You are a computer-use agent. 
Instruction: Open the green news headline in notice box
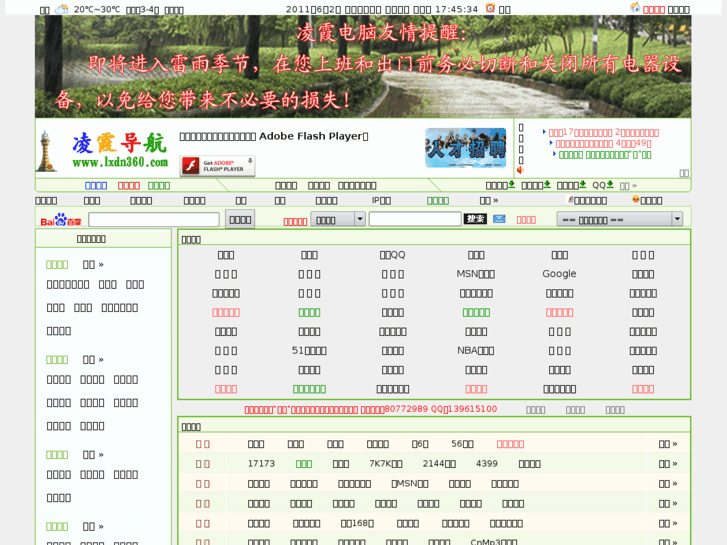tap(605, 155)
